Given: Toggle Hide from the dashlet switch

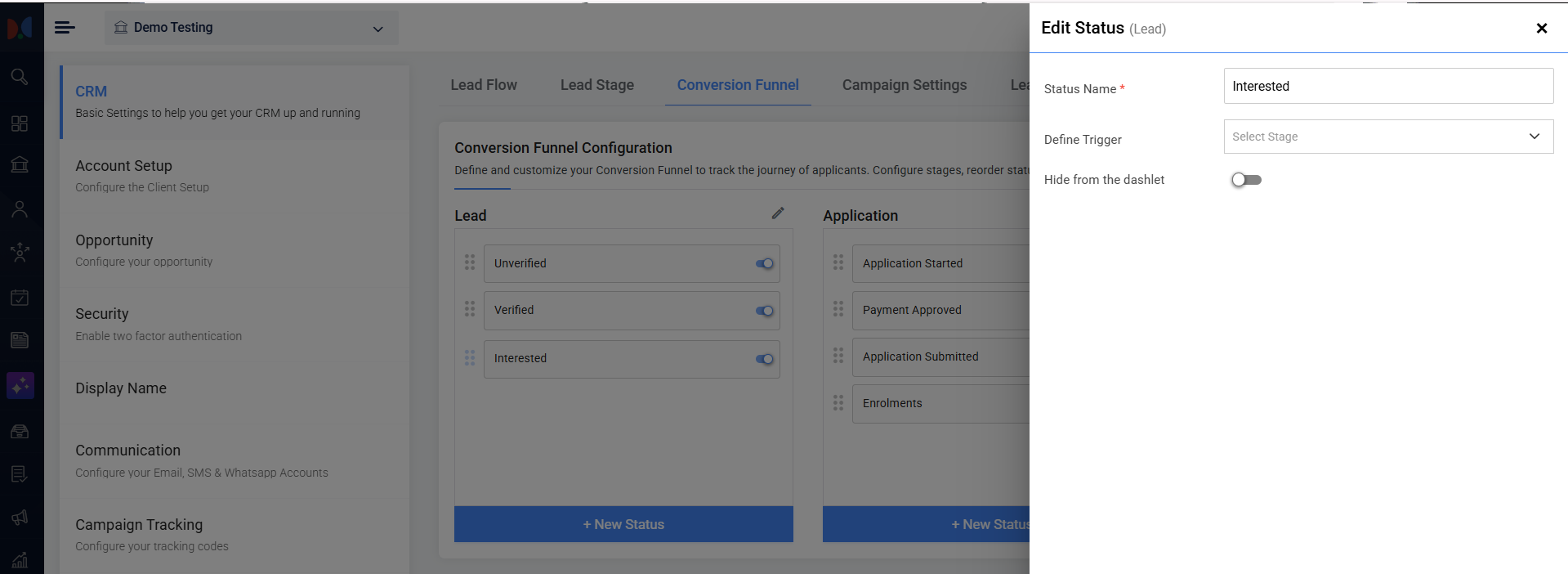Looking at the screenshot, I should coord(1246,180).
